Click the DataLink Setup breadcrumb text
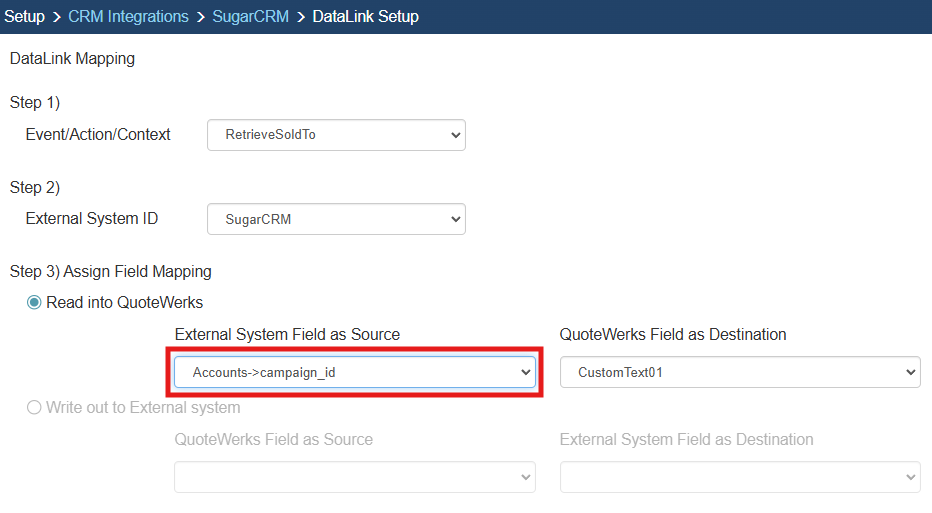 coord(365,17)
